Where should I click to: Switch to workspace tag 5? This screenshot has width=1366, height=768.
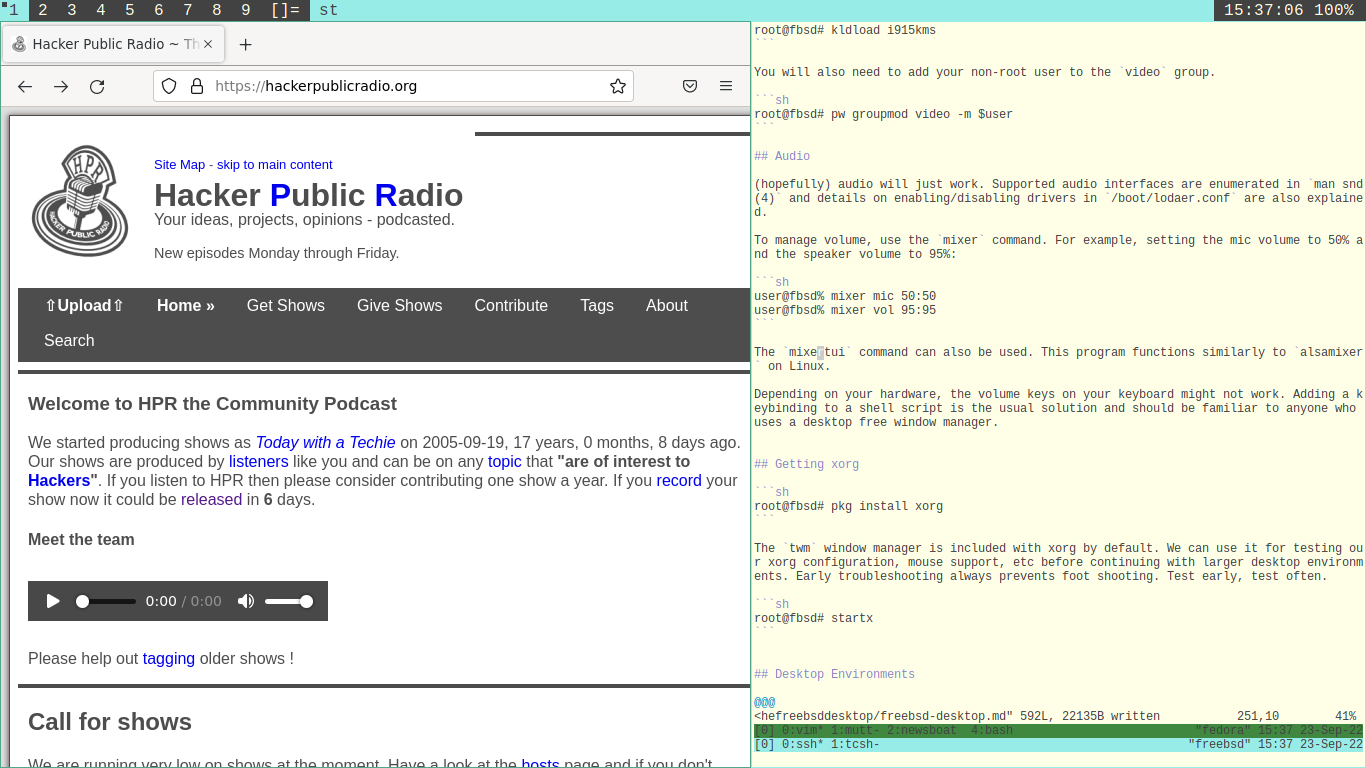pos(130,10)
